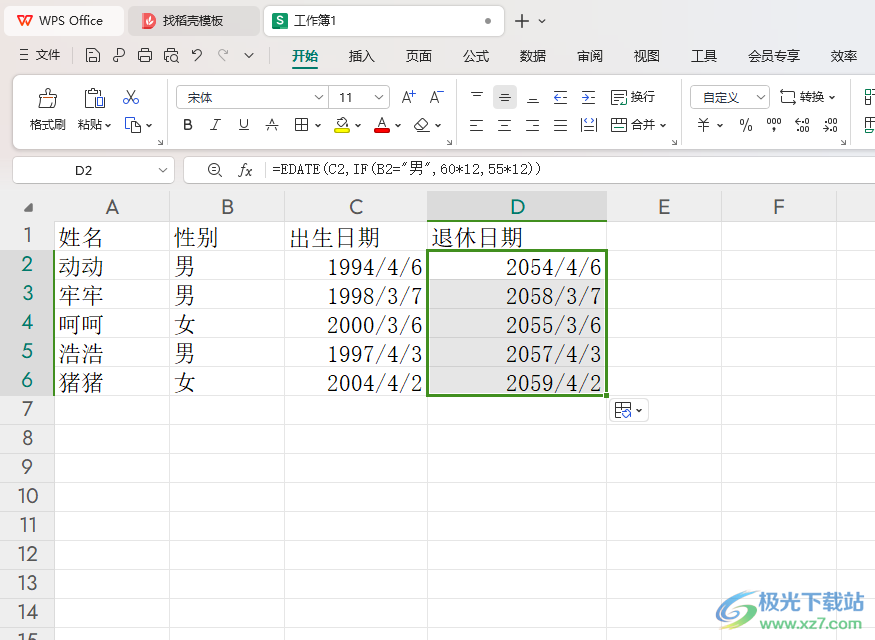875x640 pixels.
Task: Toggle Underline formatting
Action: click(x=244, y=125)
